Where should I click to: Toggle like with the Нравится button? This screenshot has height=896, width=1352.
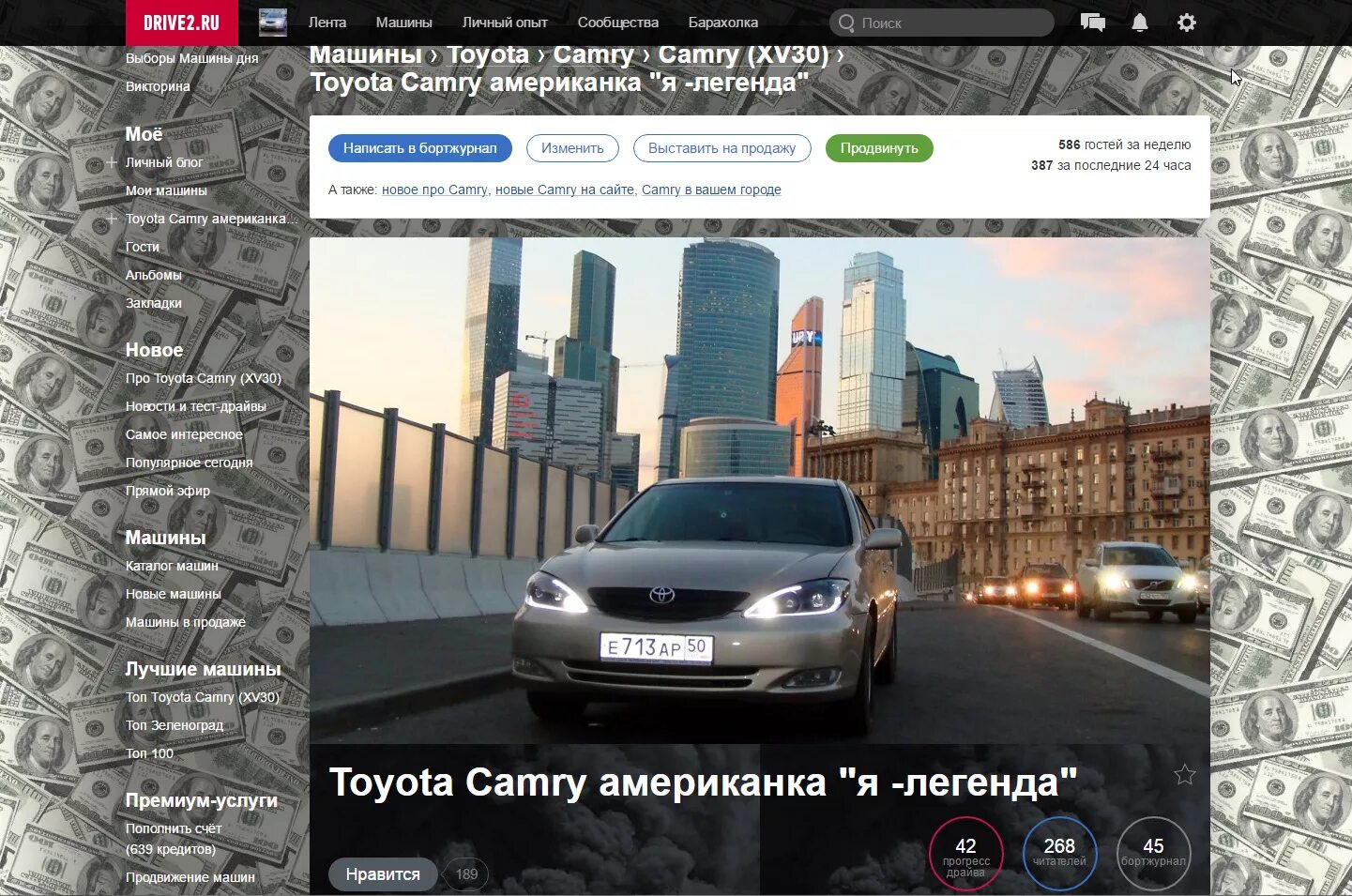pyautogui.click(x=382, y=873)
